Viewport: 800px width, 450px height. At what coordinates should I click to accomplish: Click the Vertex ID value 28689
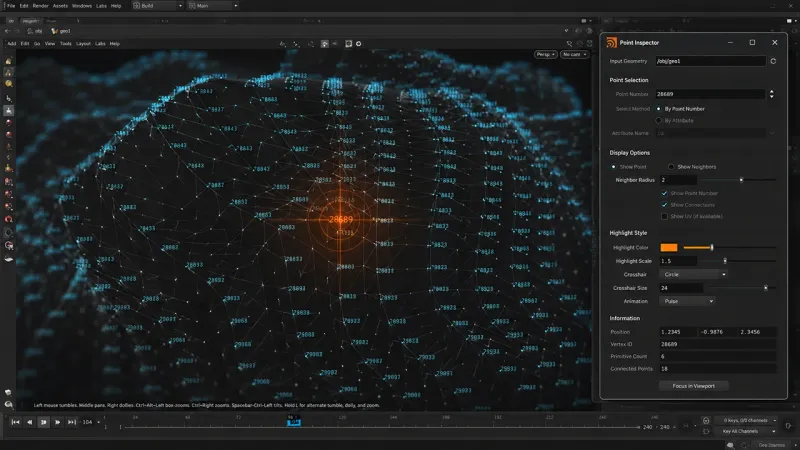coord(669,344)
